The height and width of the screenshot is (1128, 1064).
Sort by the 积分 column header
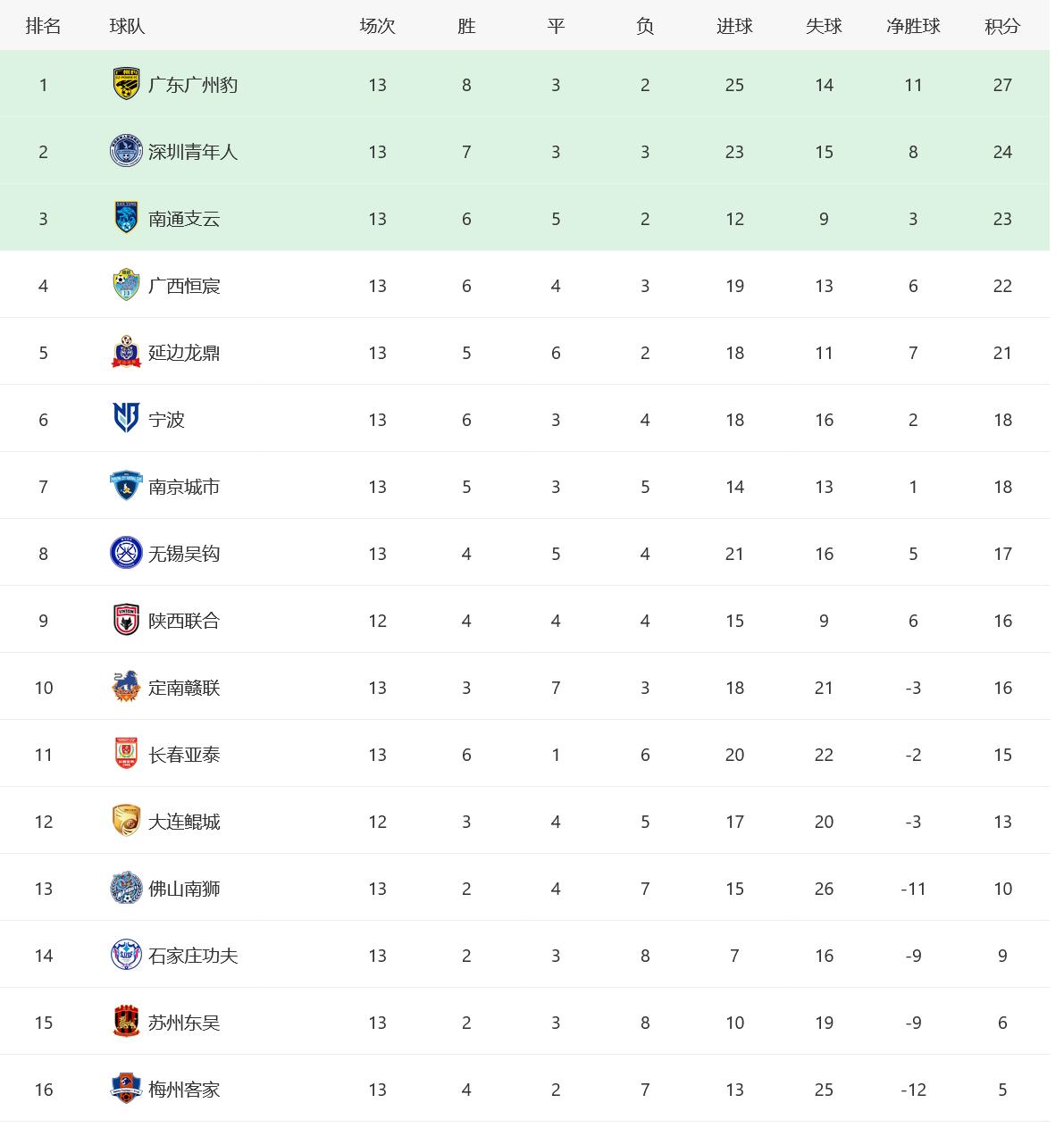(x=1002, y=26)
